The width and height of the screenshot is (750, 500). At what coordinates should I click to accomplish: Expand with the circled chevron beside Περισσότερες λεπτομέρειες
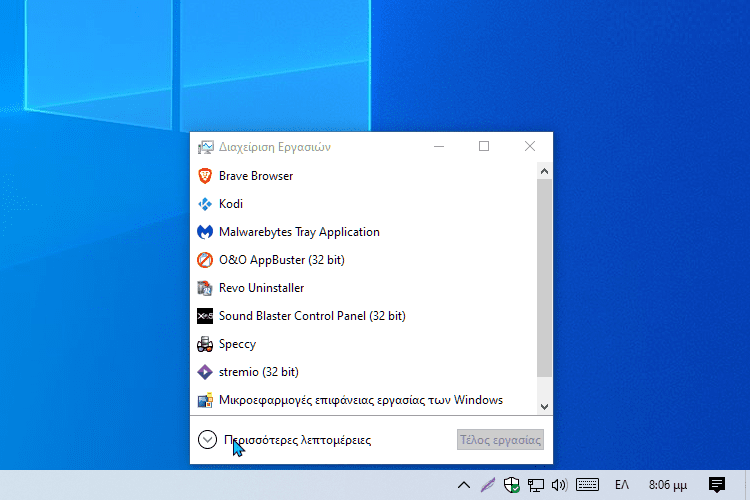(207, 440)
